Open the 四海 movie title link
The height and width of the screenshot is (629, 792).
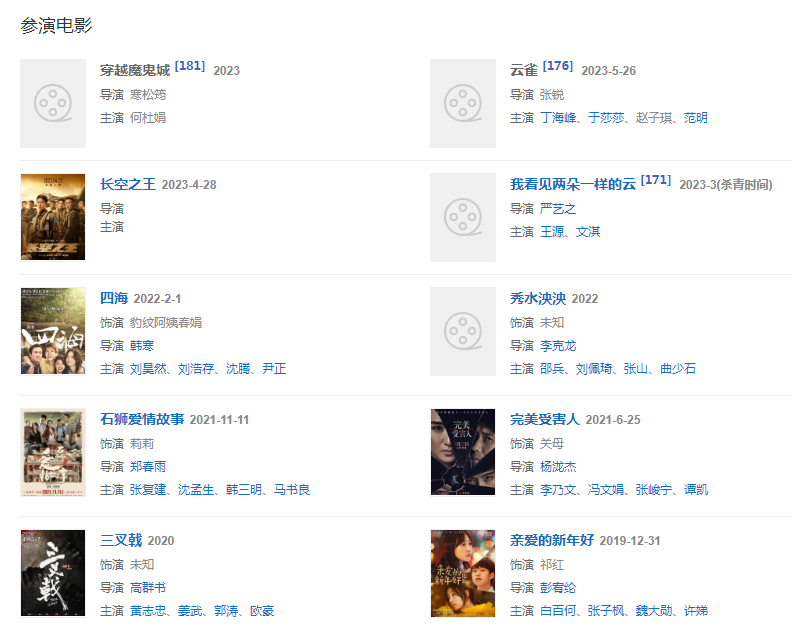point(114,298)
